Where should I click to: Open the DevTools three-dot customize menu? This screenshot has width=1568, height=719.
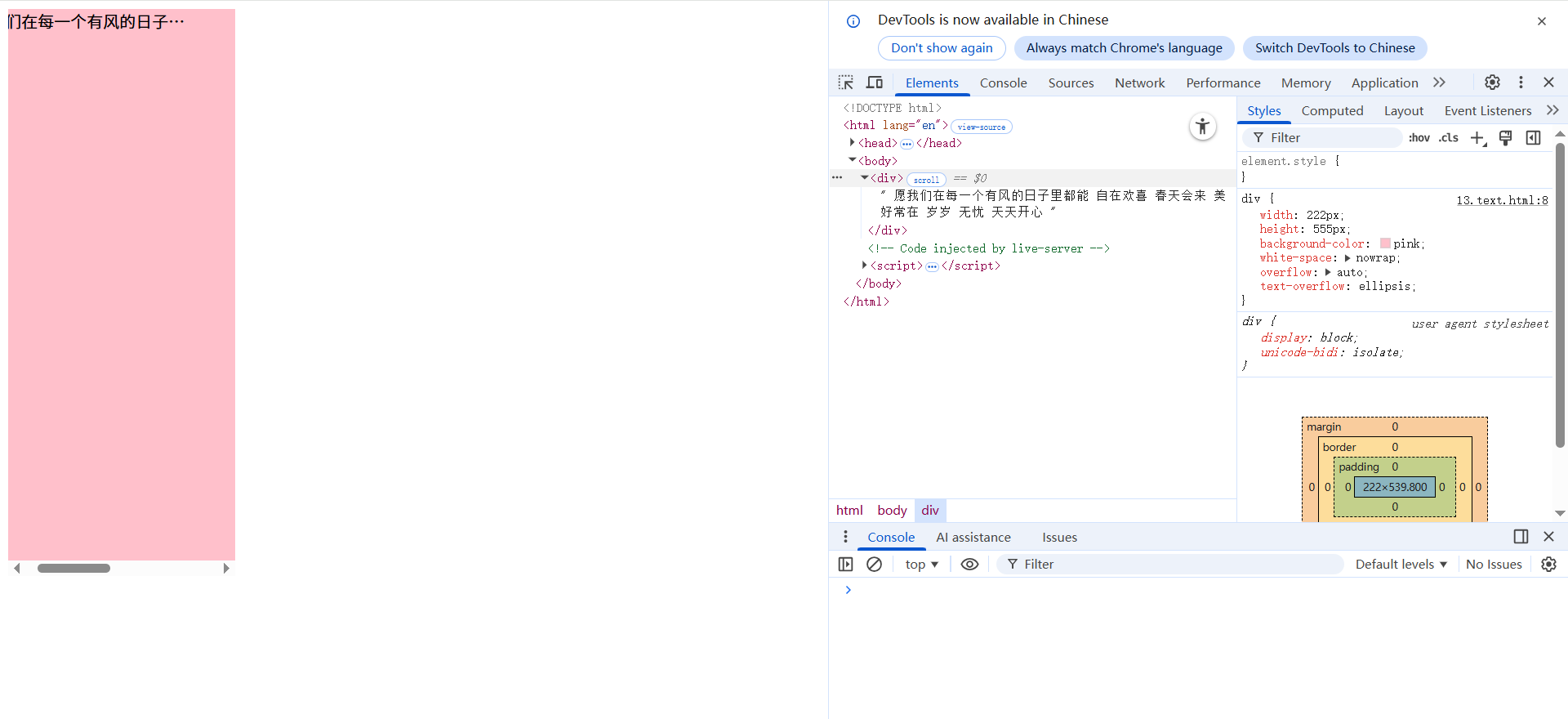coord(1521,83)
